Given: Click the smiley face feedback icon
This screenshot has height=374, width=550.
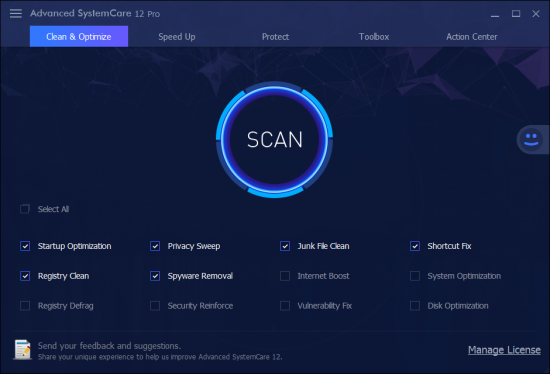Looking at the screenshot, I should point(531,139).
